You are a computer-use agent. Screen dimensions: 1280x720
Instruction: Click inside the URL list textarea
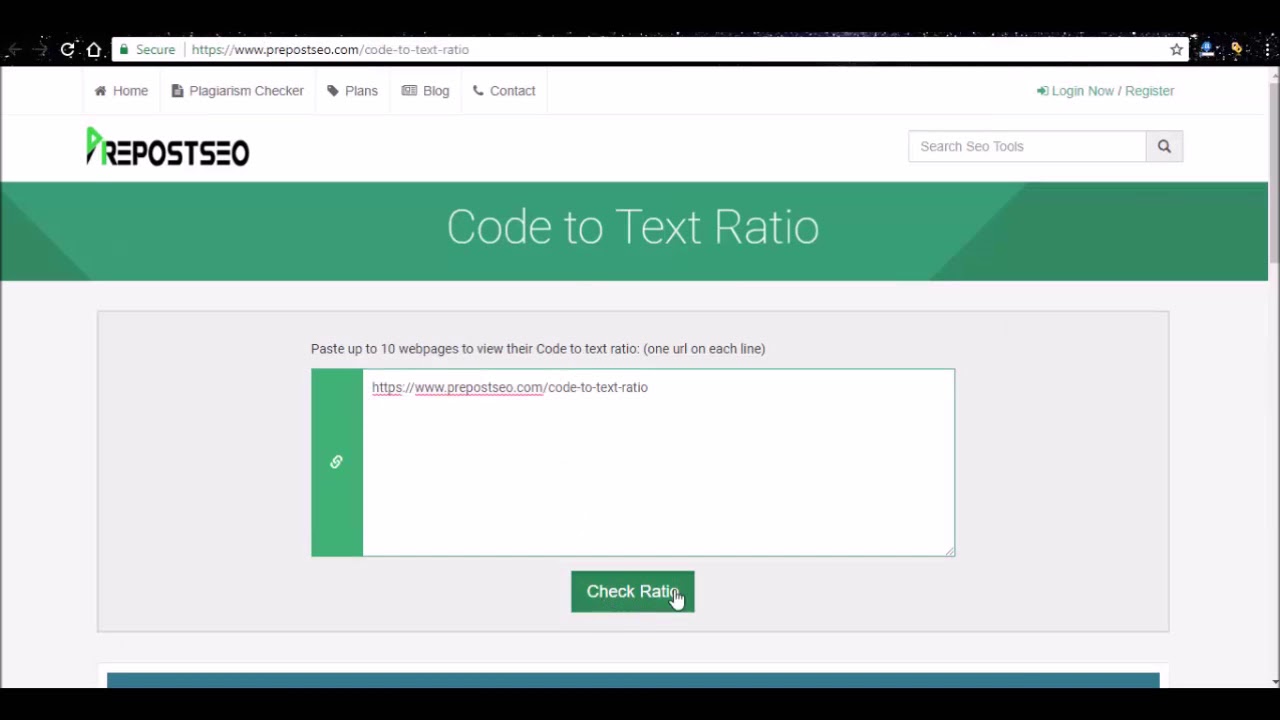tap(658, 462)
